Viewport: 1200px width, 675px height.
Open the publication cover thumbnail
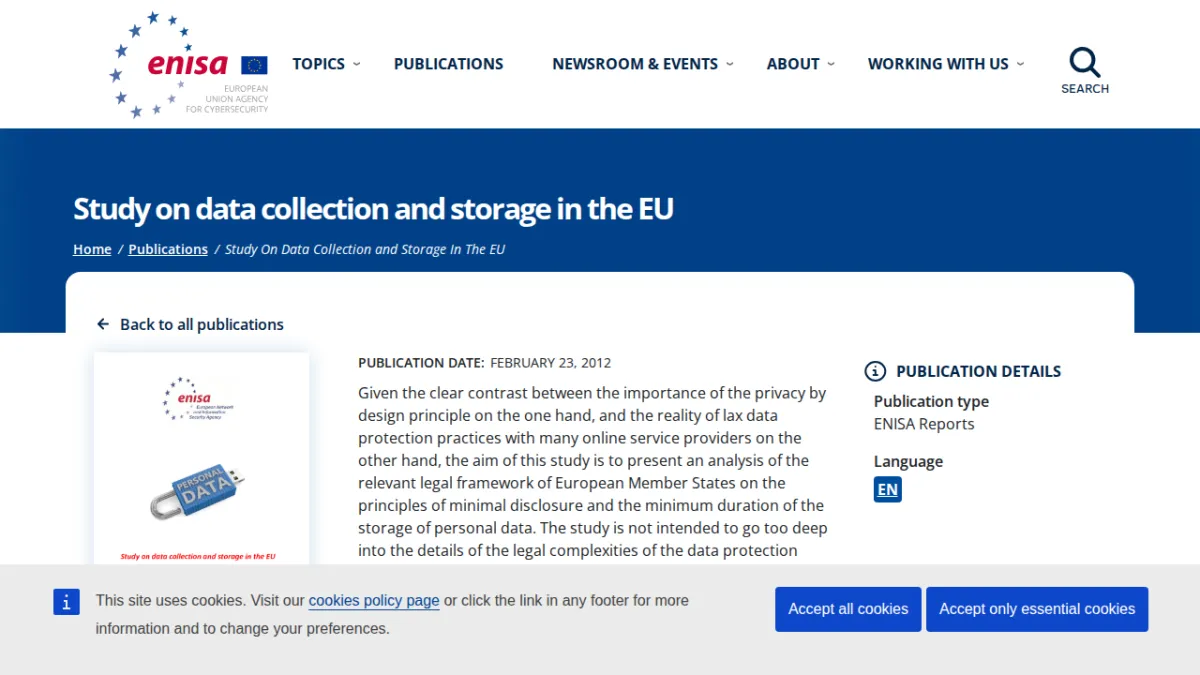(x=201, y=458)
